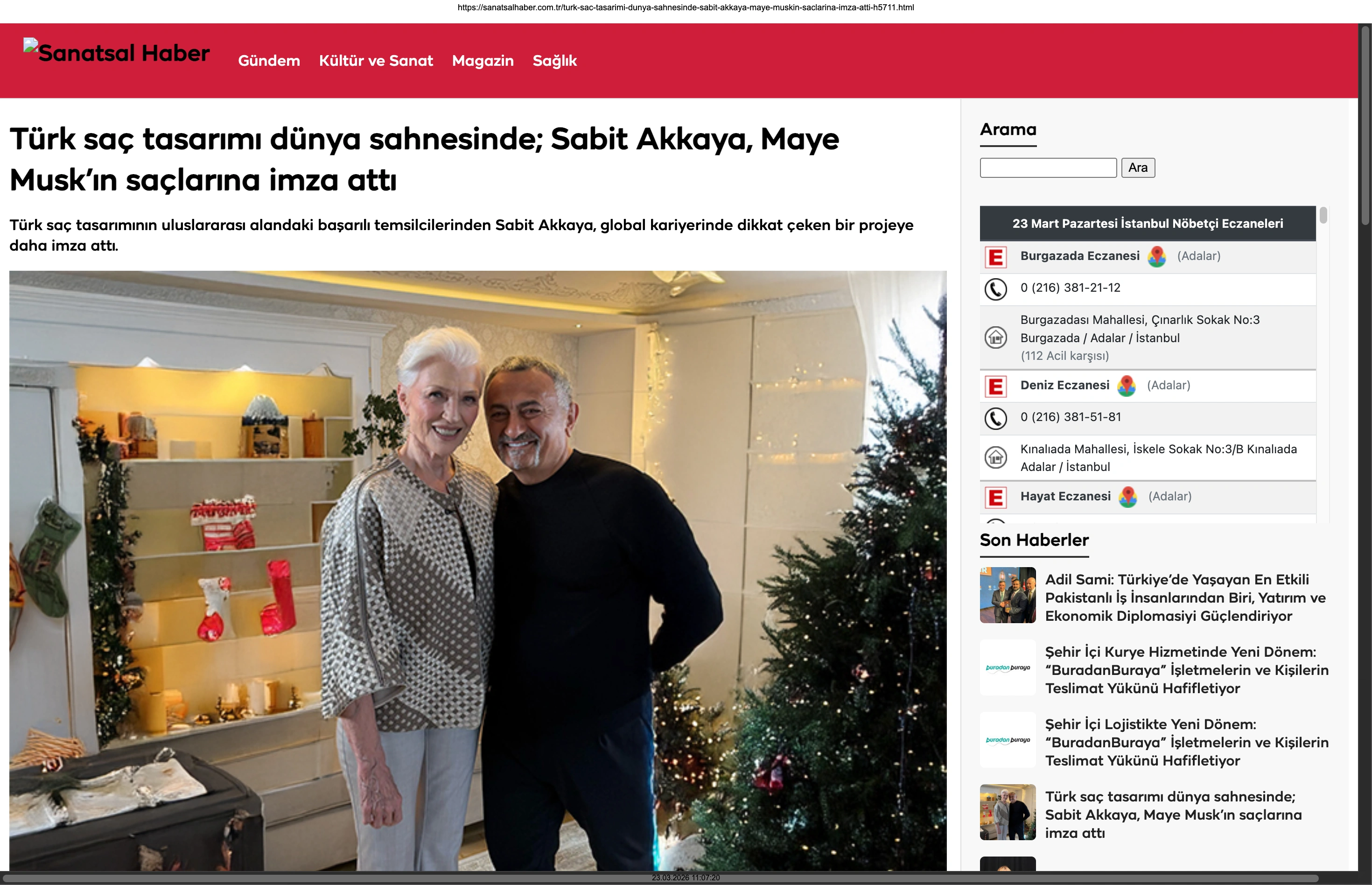
Task: Click the house address icon for Burgazadası Mahallesi
Action: [x=996, y=337]
